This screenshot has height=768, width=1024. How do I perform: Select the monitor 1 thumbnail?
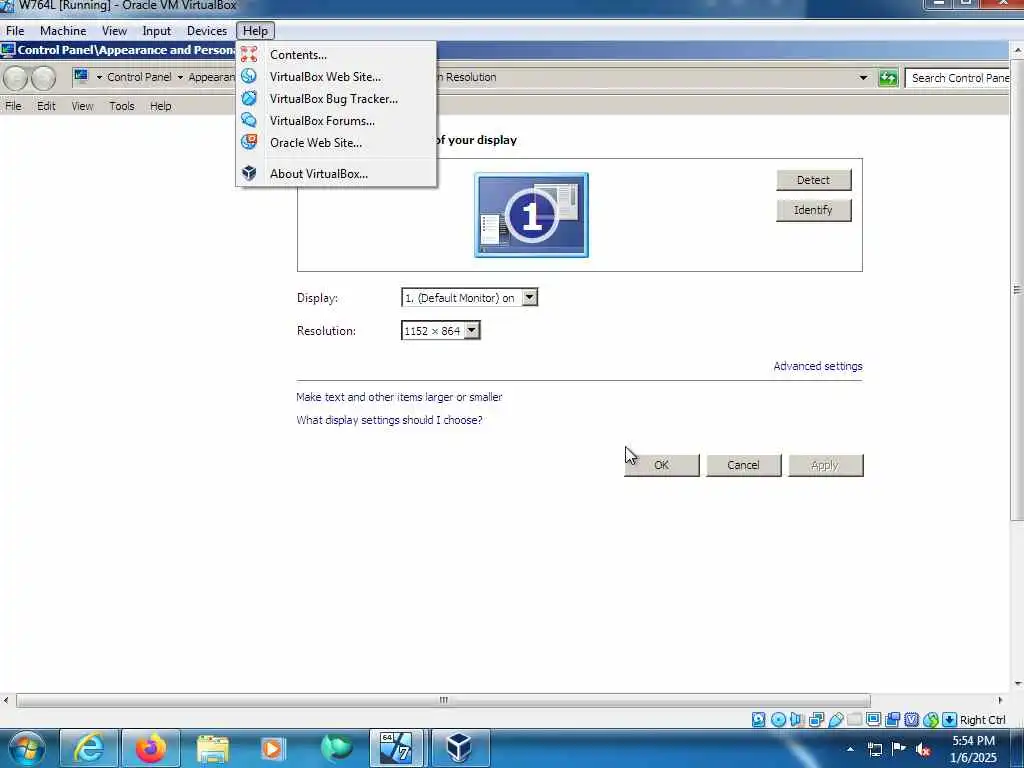coord(531,215)
